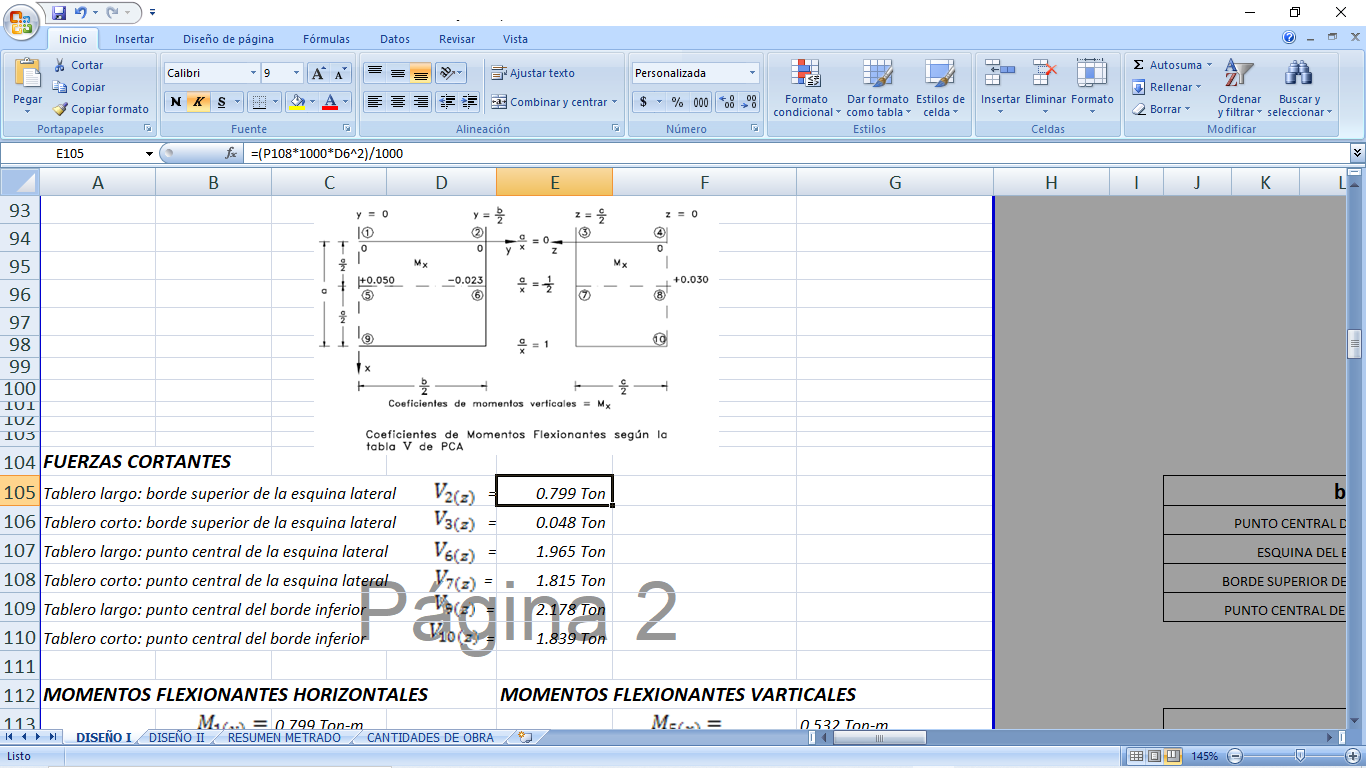Screen dimensions: 1366x768
Task: Move the zoom slider handle
Action: click(x=1300, y=756)
